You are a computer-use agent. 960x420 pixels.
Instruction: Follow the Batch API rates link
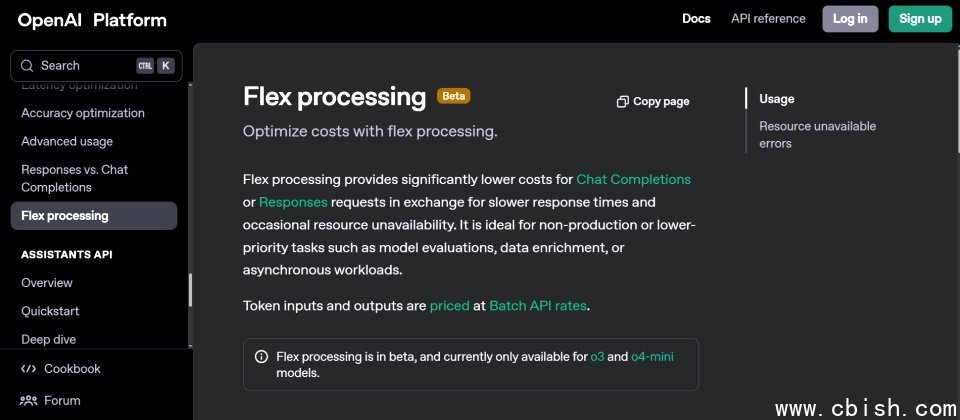click(x=538, y=306)
